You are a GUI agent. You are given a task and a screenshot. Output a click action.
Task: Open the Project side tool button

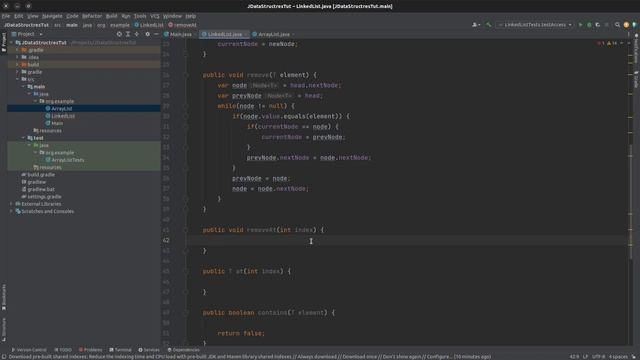tap(4, 42)
